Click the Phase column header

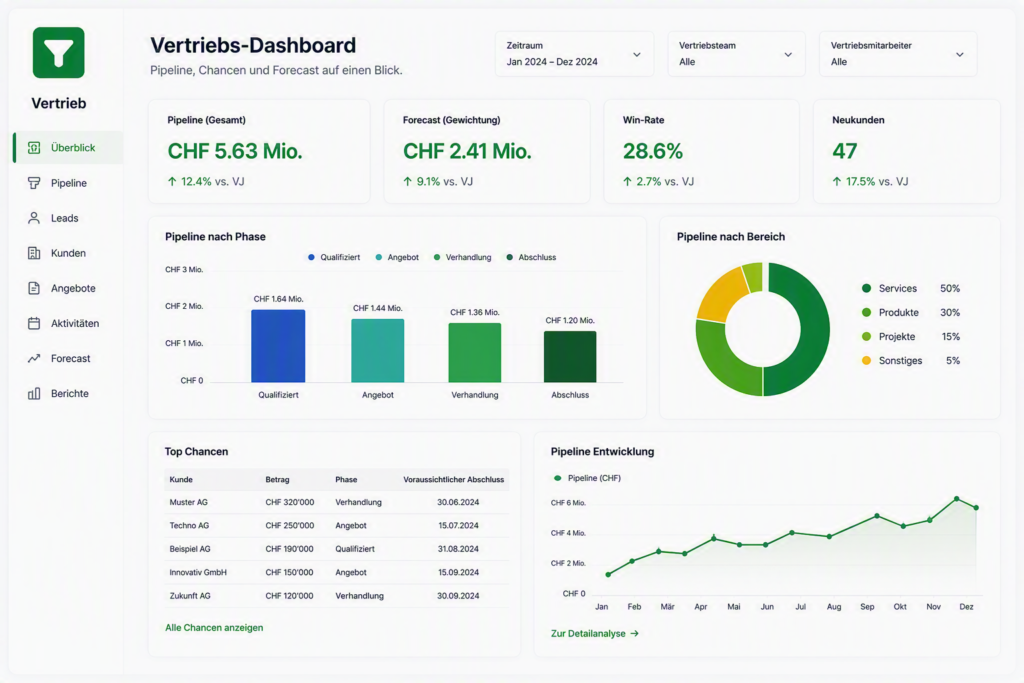tap(346, 479)
